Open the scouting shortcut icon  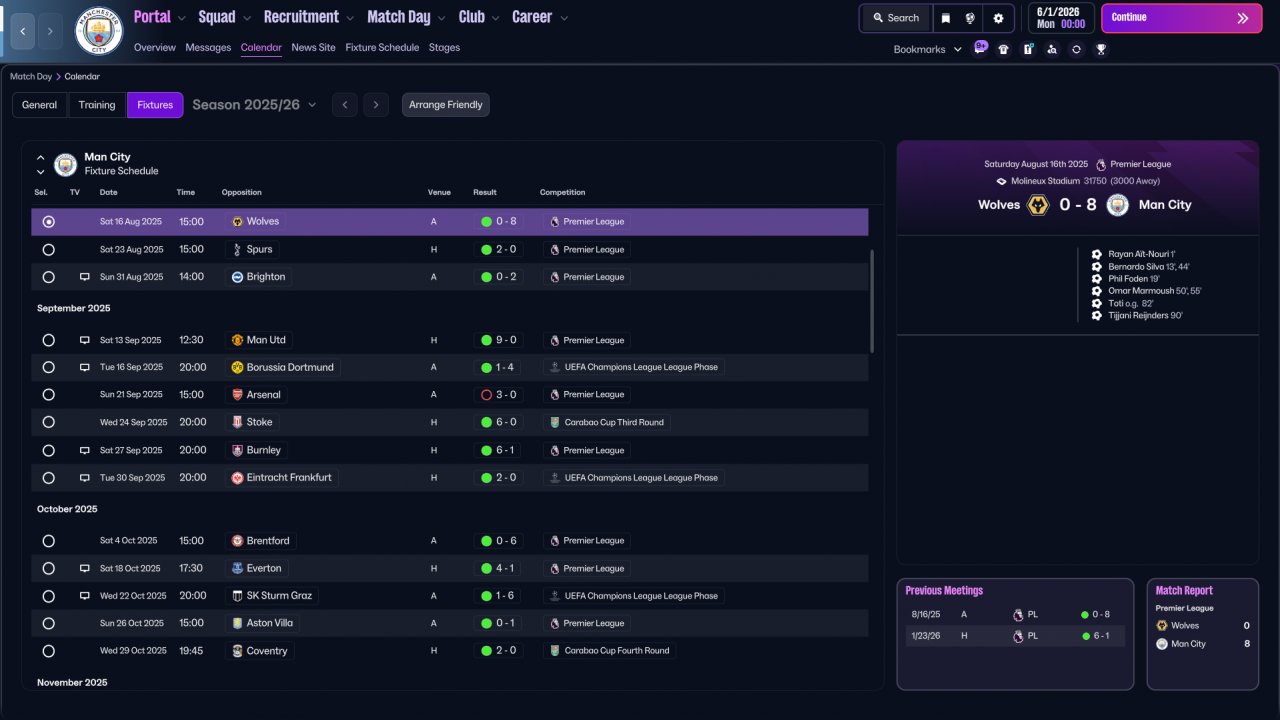point(1052,49)
